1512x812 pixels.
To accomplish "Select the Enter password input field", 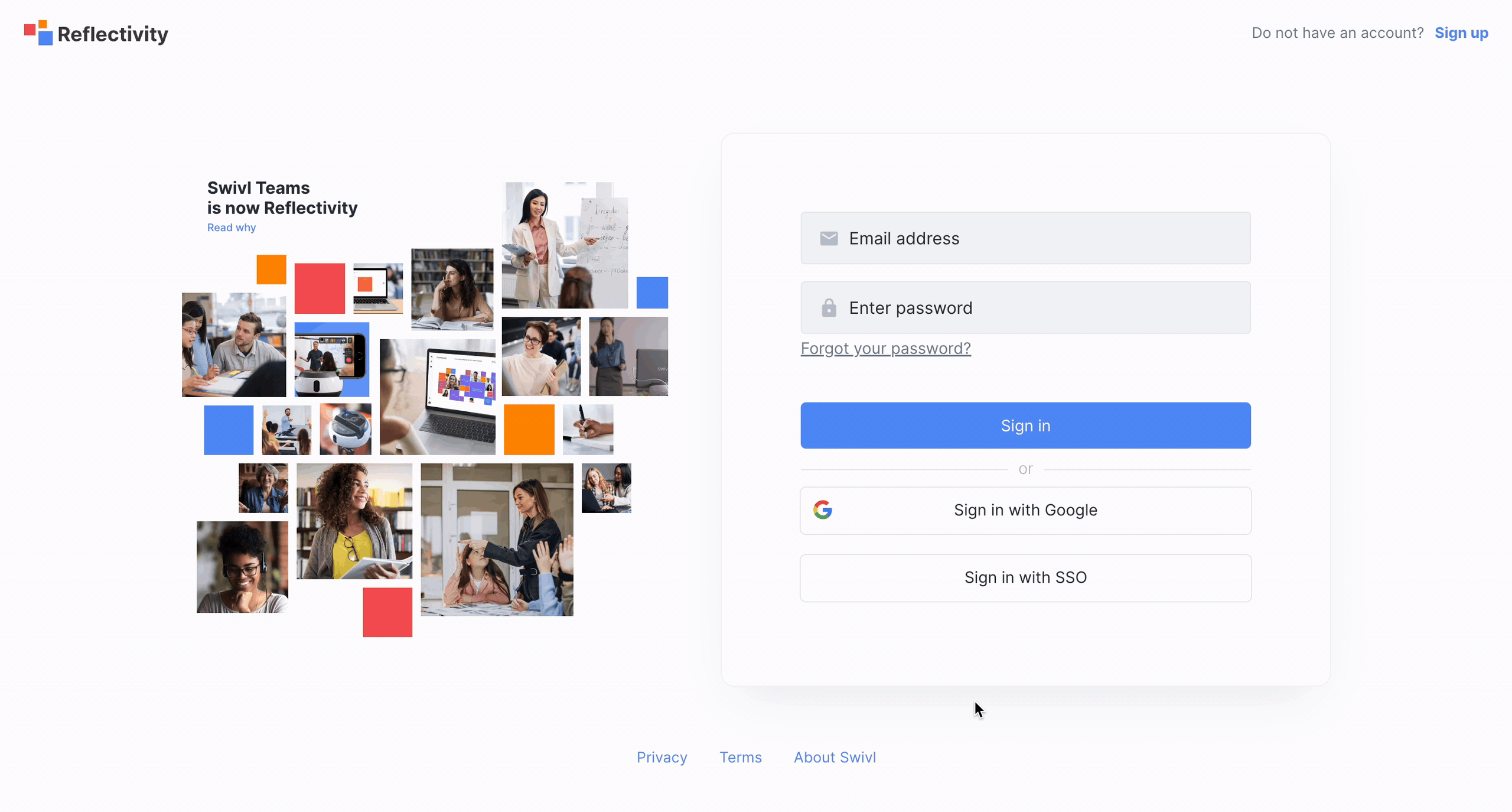I will pyautogui.click(x=1026, y=307).
